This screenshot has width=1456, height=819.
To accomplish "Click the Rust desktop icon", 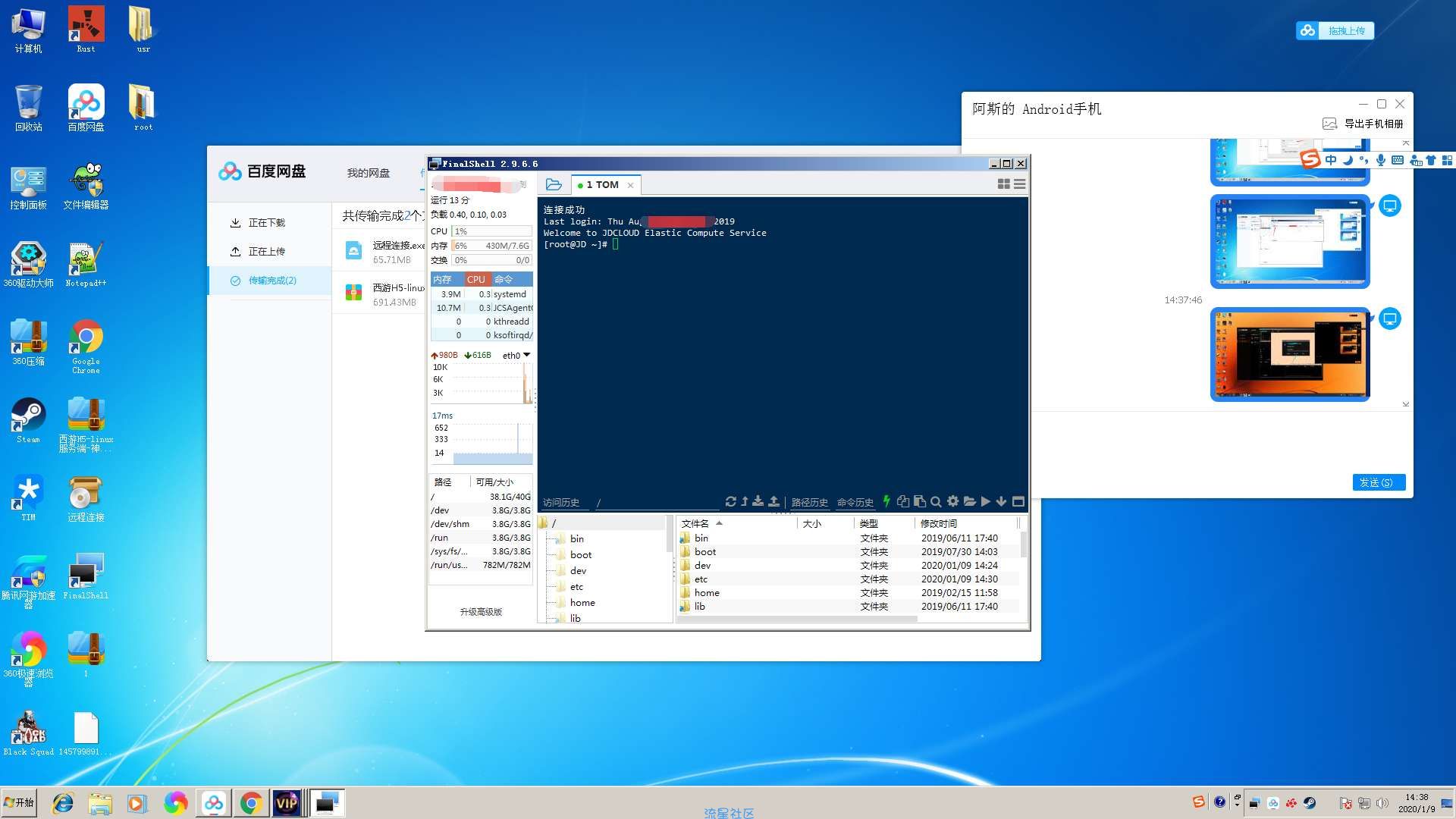I will pyautogui.click(x=86, y=29).
